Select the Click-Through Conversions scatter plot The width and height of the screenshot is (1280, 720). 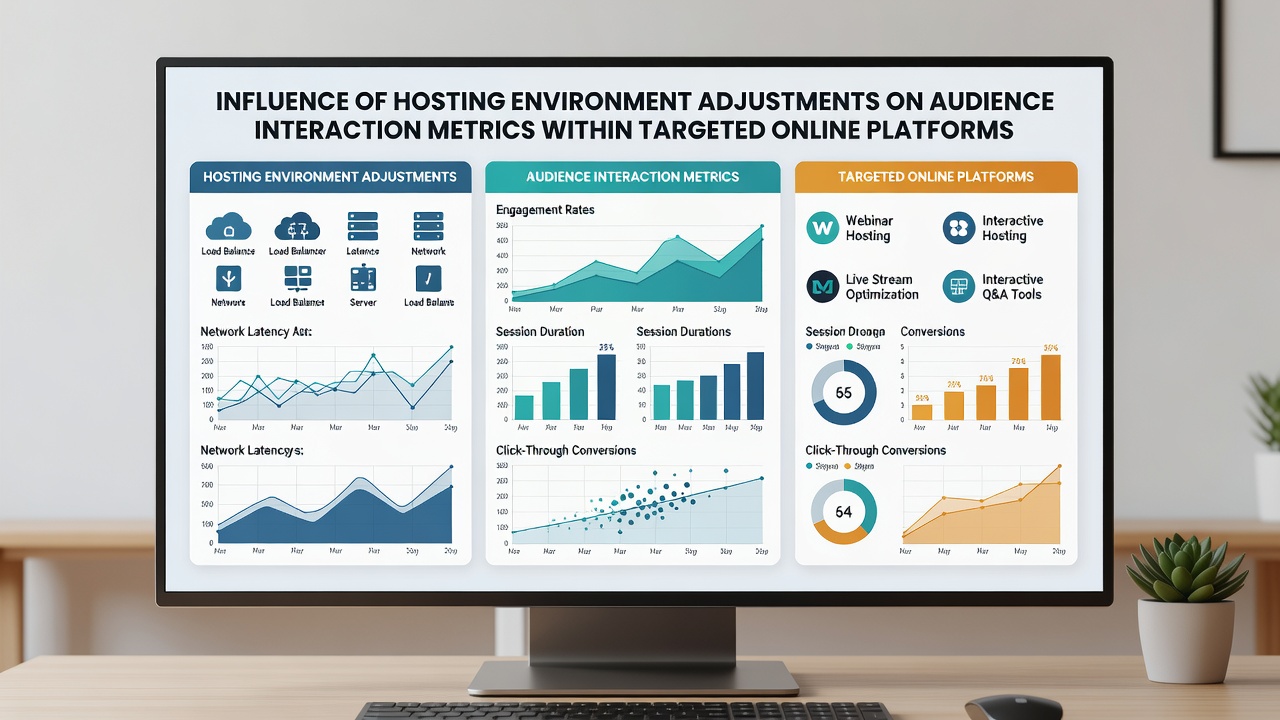(x=637, y=504)
